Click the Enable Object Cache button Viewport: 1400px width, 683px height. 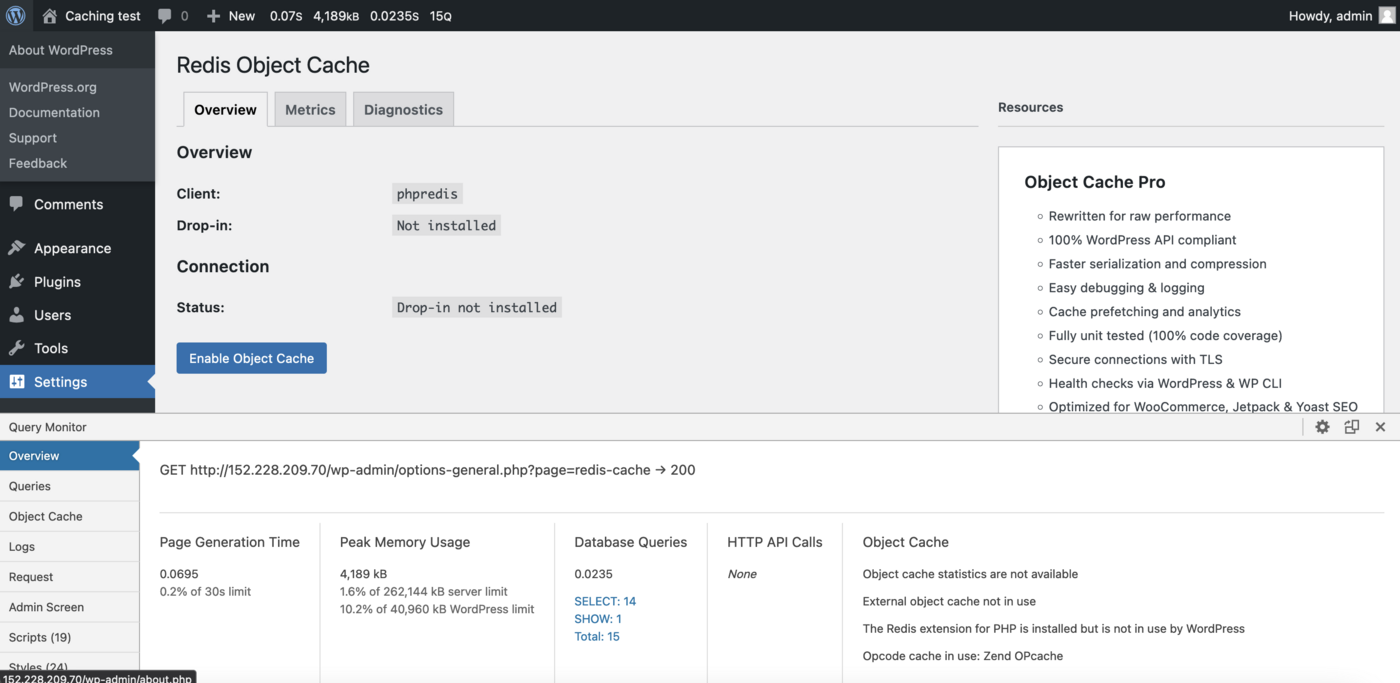point(251,357)
